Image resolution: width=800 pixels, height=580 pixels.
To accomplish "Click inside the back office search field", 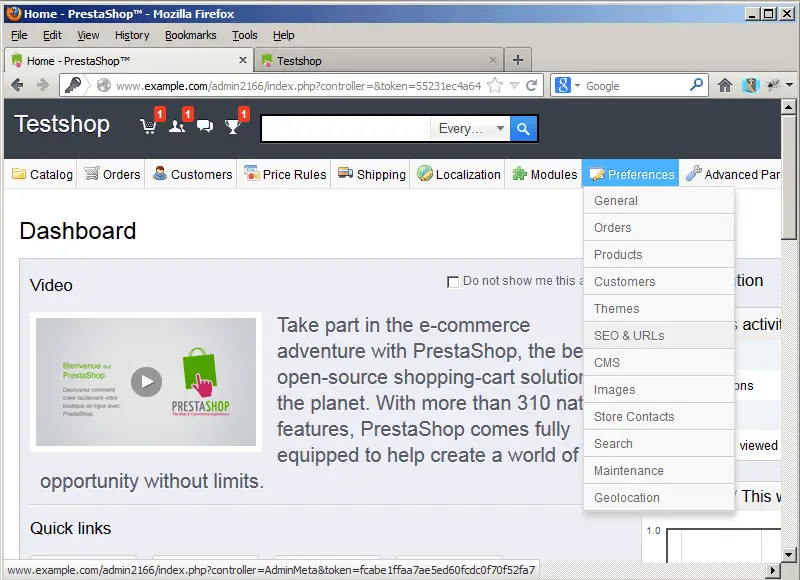I will (346, 129).
